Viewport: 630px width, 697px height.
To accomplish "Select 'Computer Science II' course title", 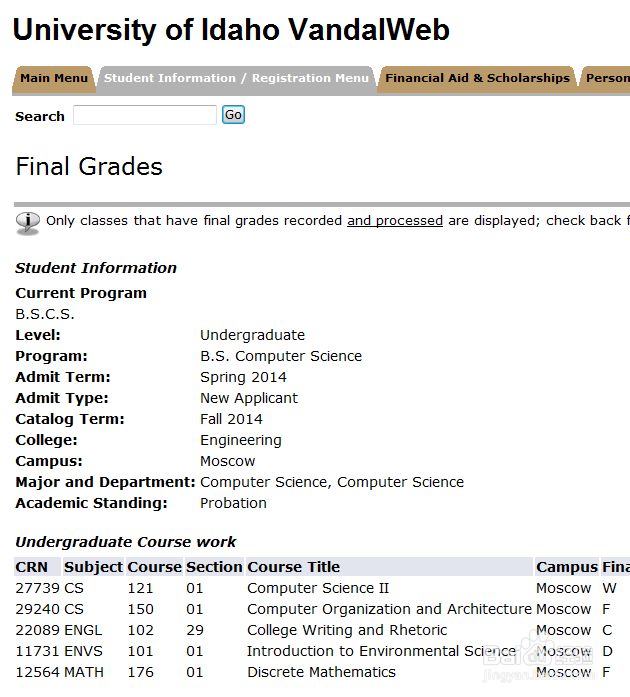I will (318, 588).
